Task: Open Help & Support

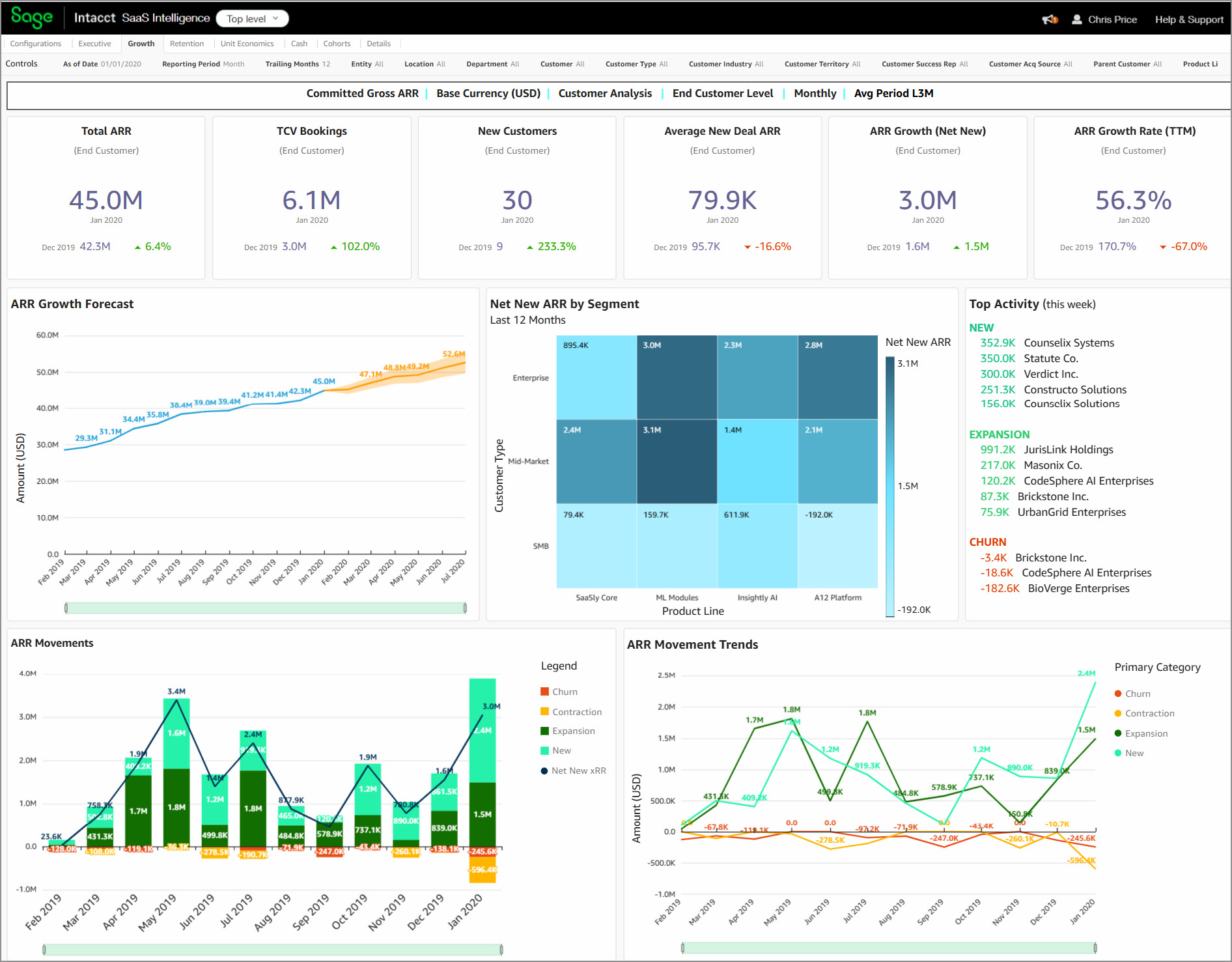Action: (1189, 19)
